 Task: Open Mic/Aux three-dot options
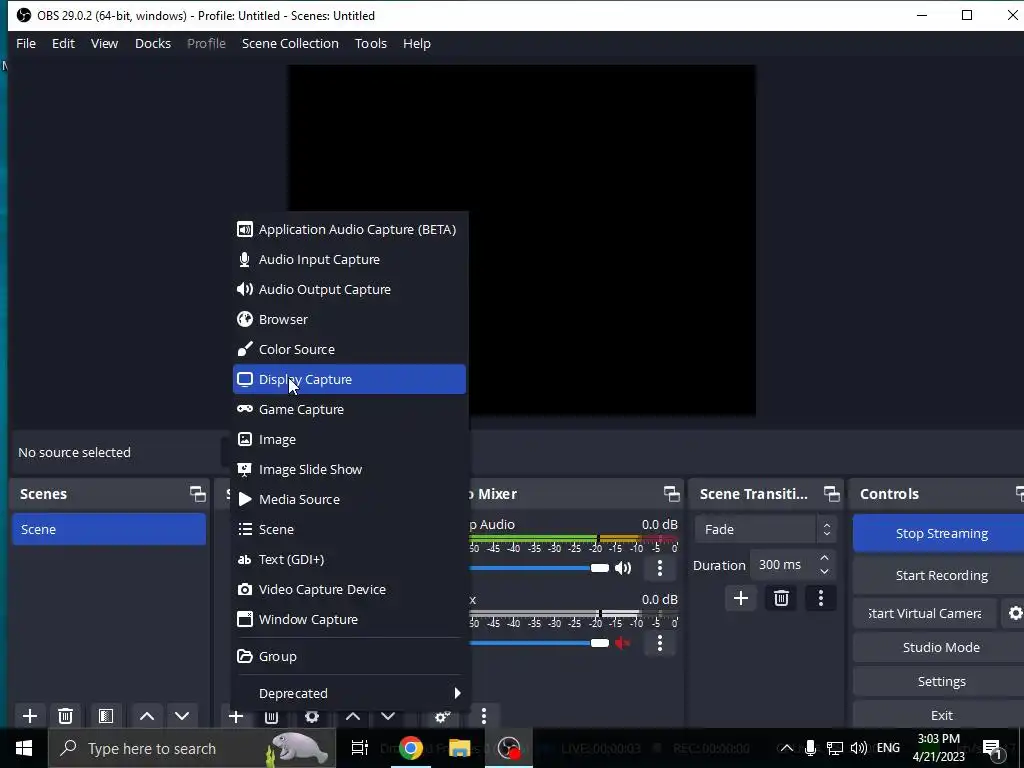point(660,643)
